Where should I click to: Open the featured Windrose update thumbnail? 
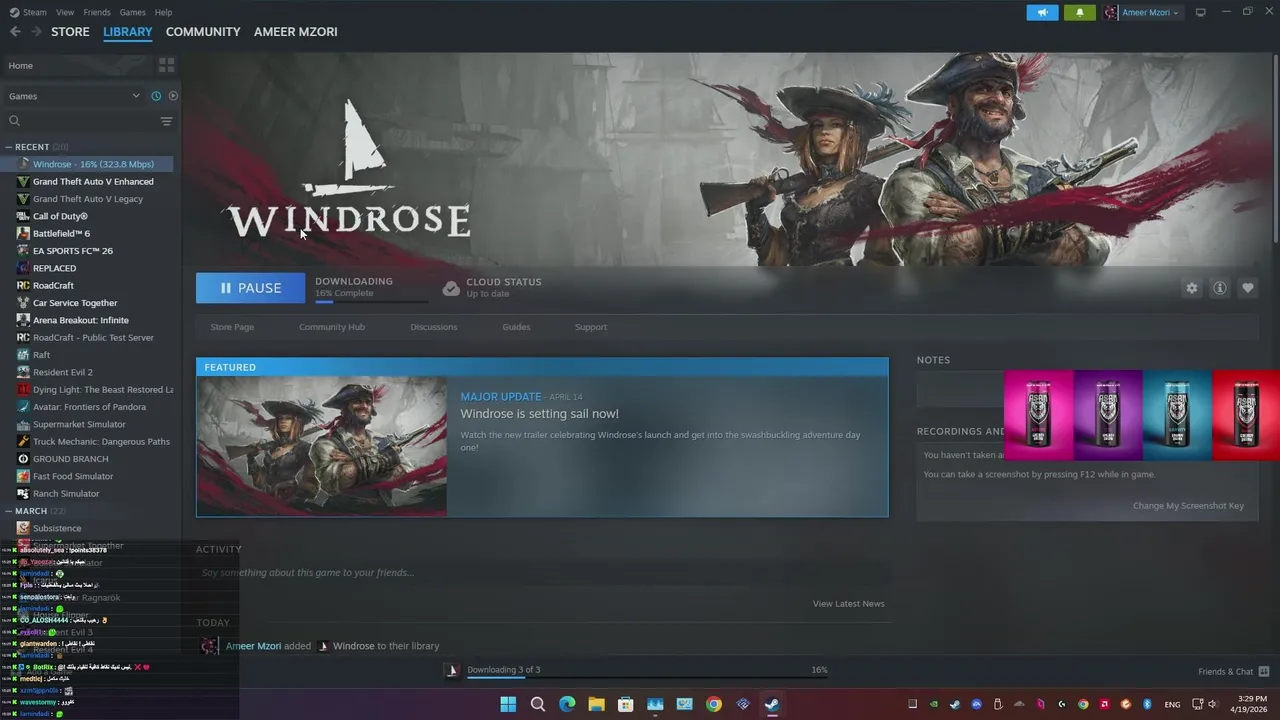point(322,446)
